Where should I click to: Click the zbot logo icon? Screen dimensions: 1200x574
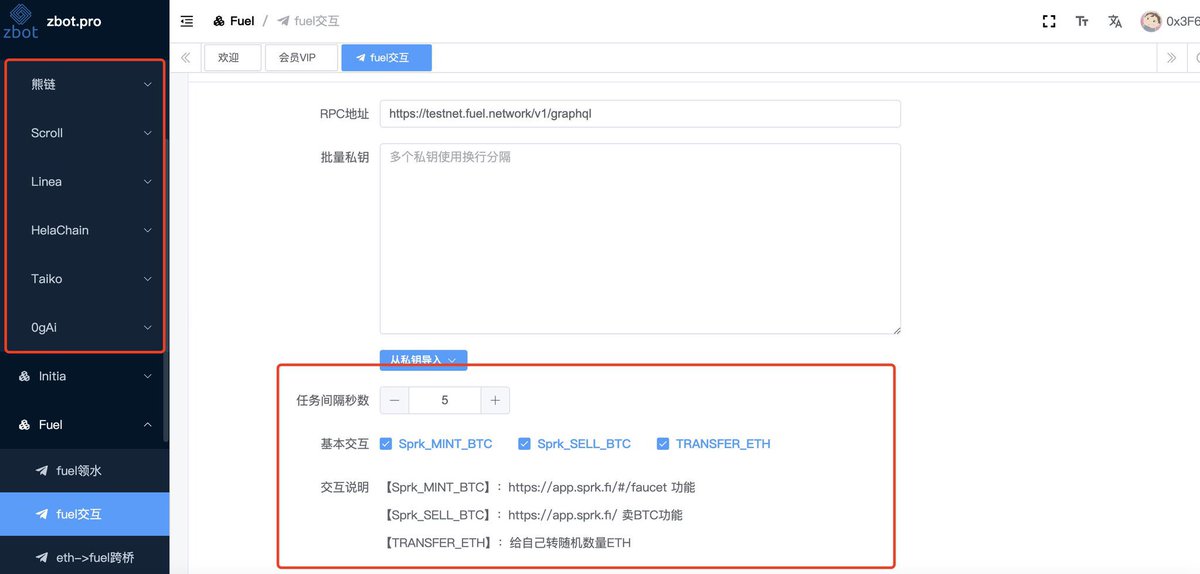(x=20, y=21)
